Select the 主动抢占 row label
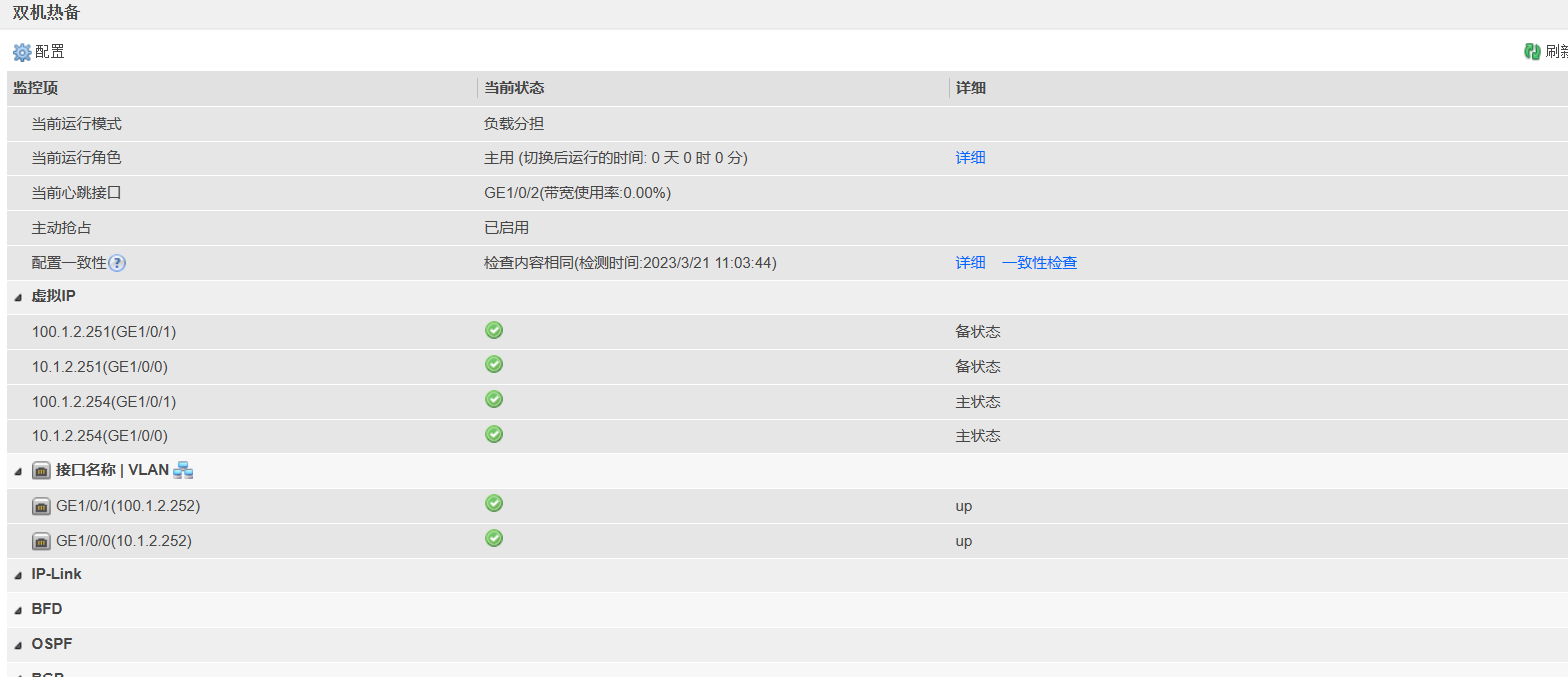This screenshot has width=1568, height=677. tap(61, 228)
